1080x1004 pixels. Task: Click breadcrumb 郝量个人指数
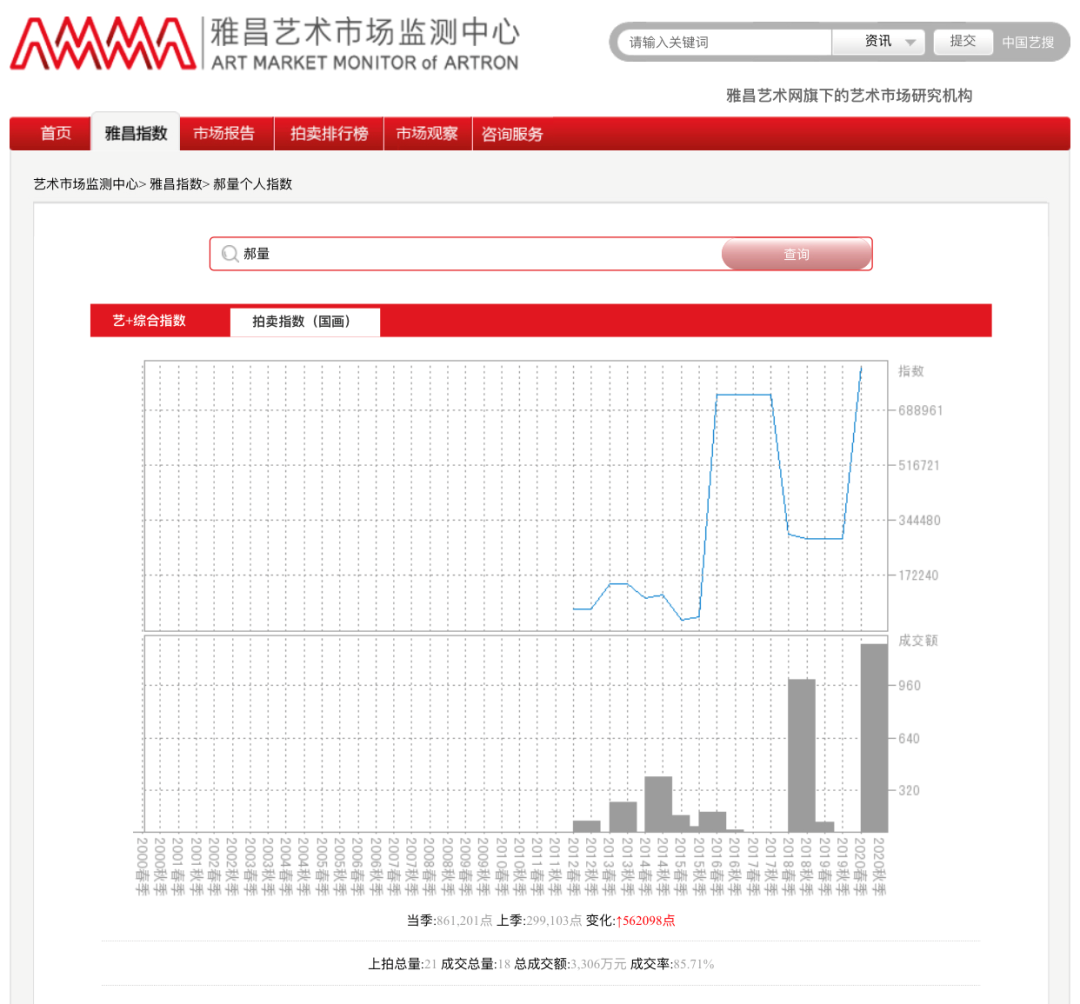[x=253, y=184]
